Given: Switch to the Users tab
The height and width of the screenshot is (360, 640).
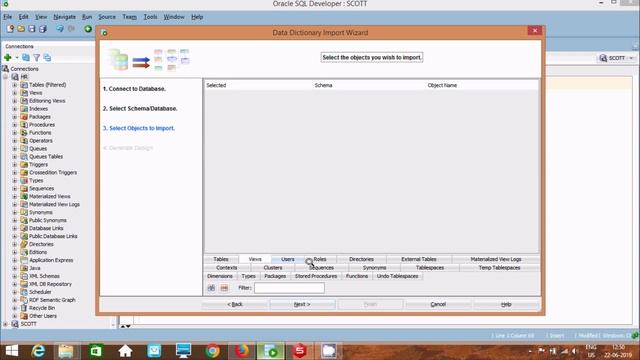Looking at the screenshot, I should click(287, 259).
